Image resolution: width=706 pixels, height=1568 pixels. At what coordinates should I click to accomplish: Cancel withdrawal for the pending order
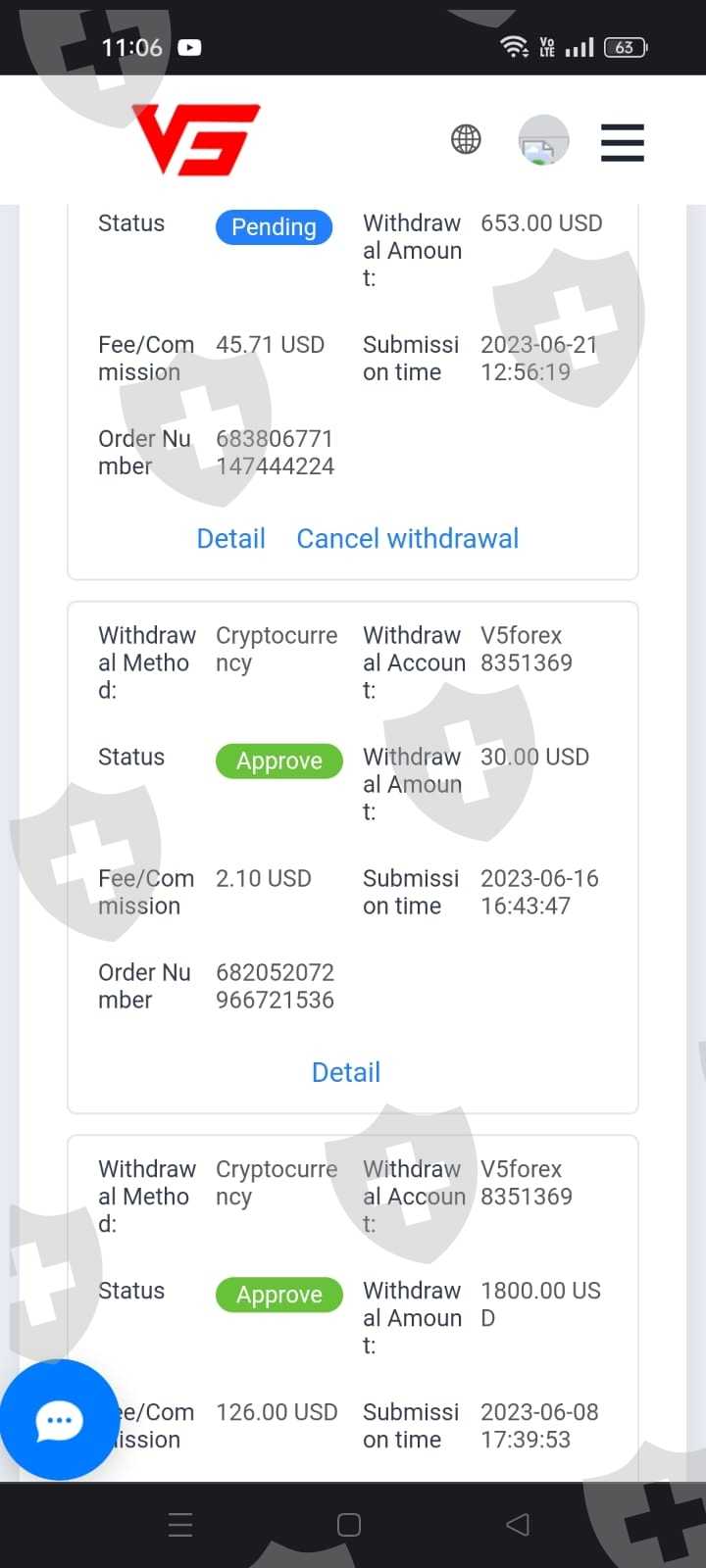pos(408,538)
